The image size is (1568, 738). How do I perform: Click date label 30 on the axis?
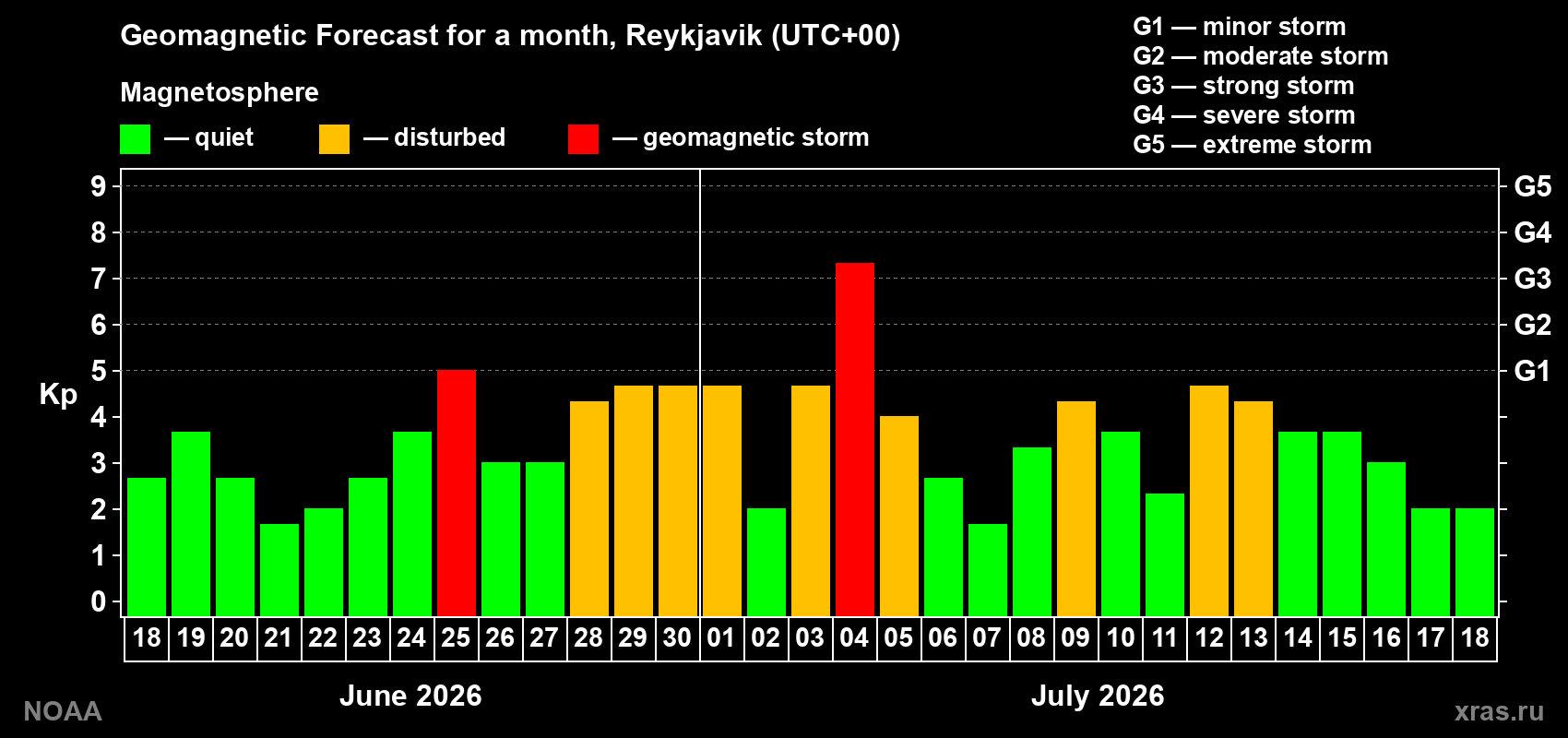(x=677, y=637)
